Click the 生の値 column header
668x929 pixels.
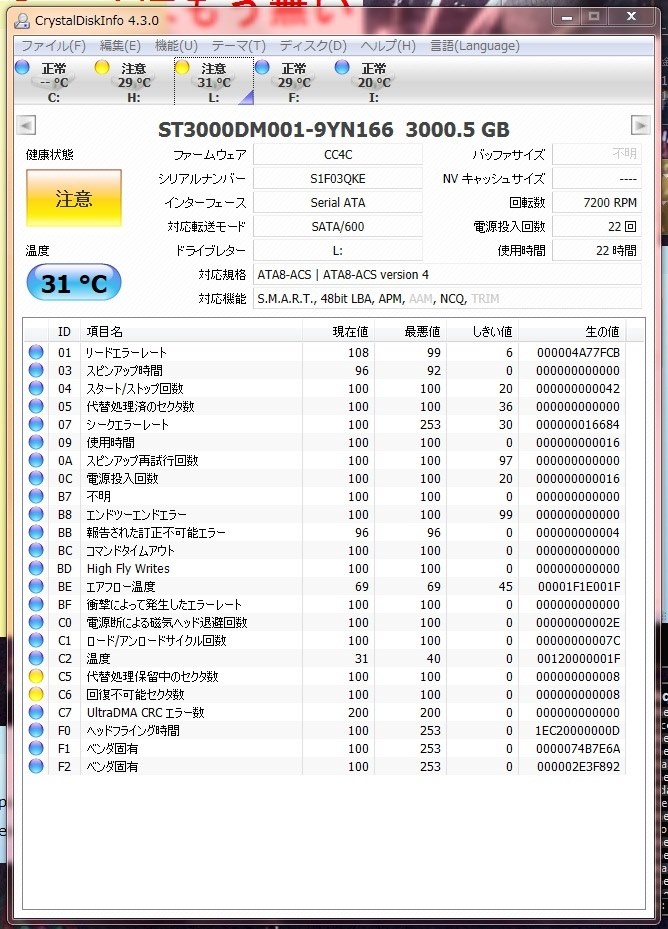[x=573, y=332]
